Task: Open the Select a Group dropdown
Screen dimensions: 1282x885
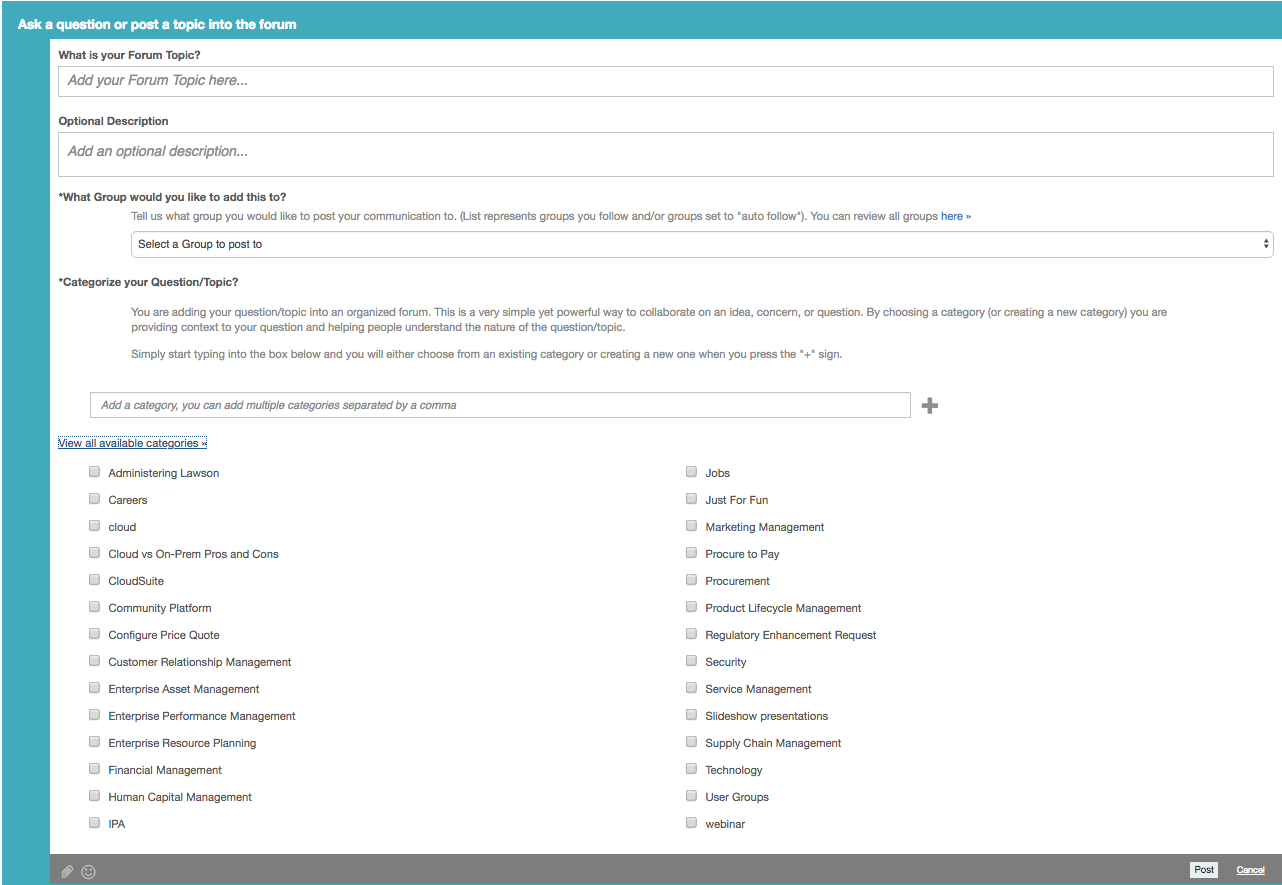Action: click(701, 244)
